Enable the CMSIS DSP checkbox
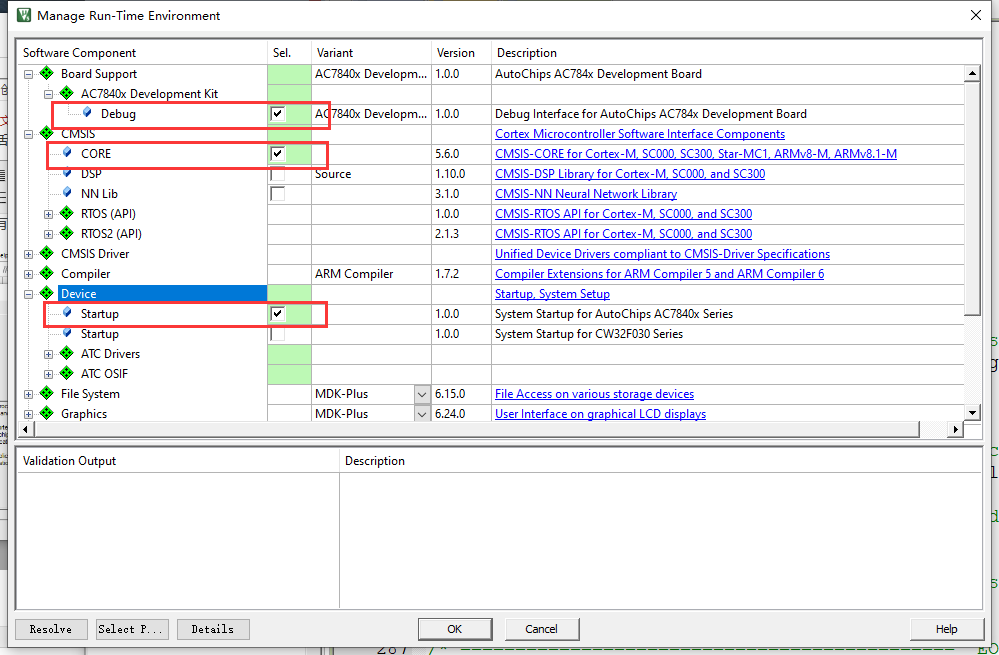This screenshot has width=999, height=655. click(x=278, y=173)
